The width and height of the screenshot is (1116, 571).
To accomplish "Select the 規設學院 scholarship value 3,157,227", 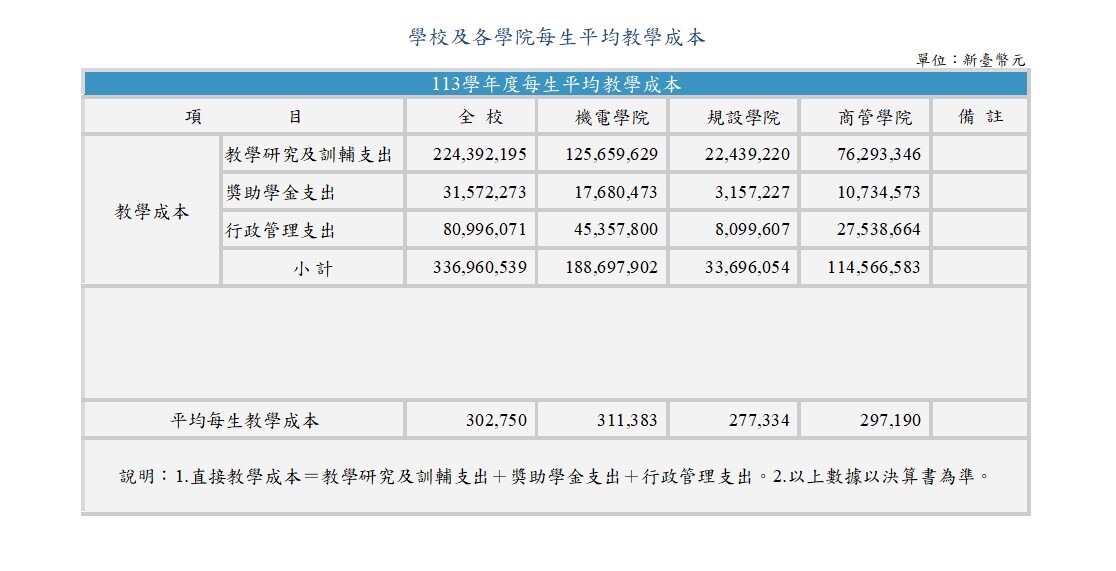I will (752, 193).
